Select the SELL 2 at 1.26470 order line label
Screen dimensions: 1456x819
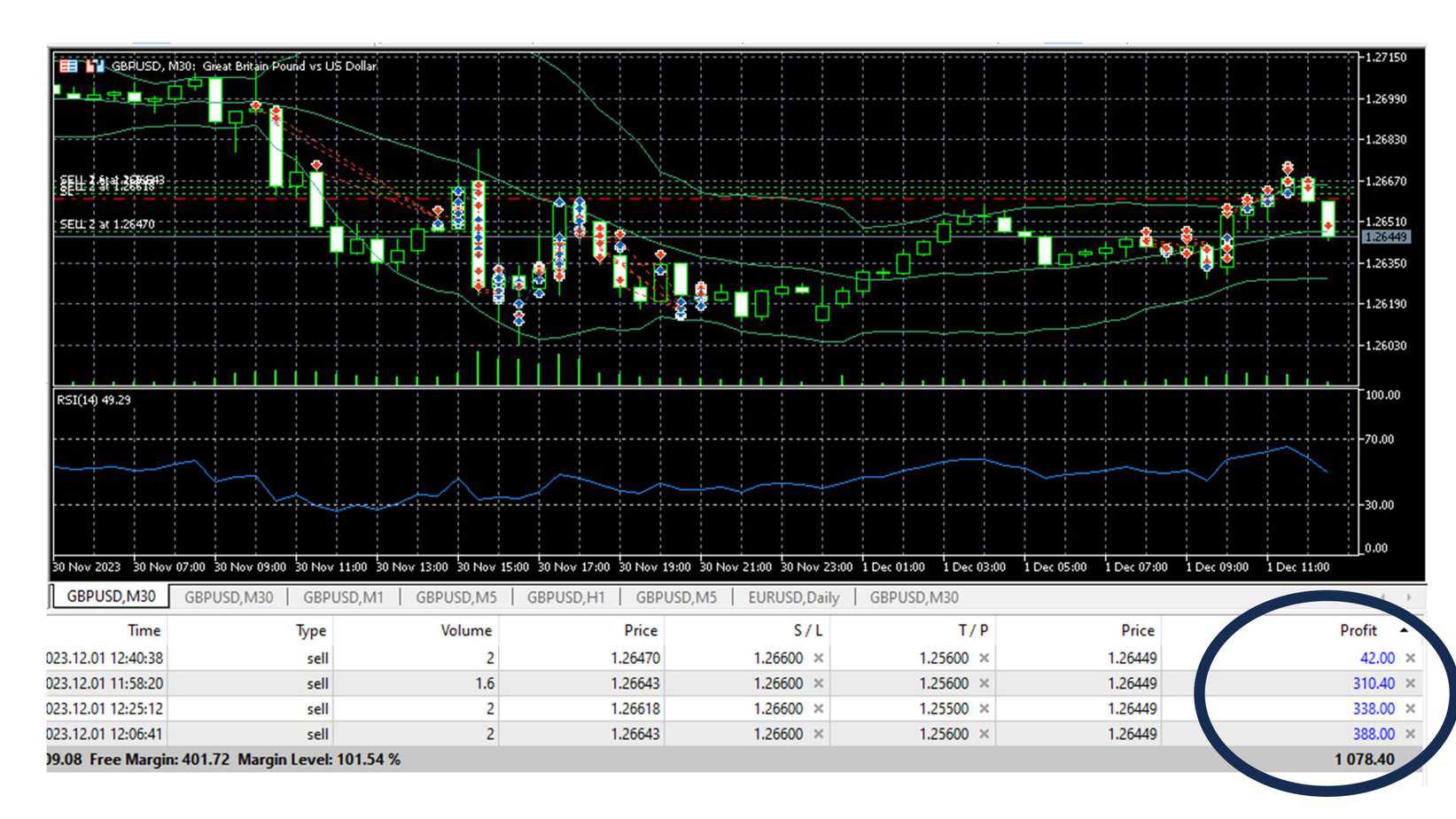pyautogui.click(x=107, y=224)
